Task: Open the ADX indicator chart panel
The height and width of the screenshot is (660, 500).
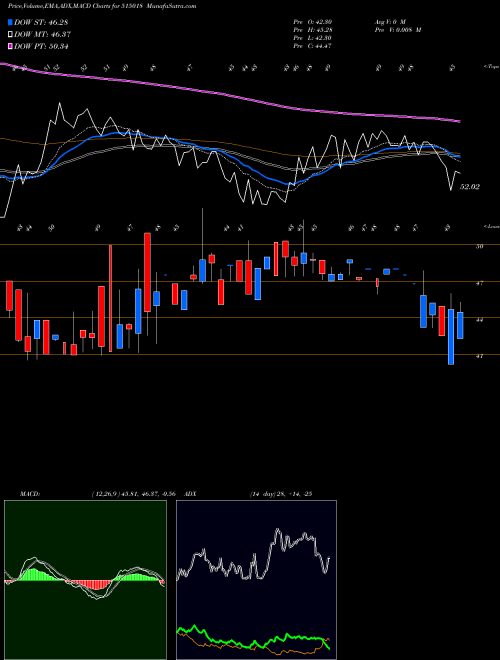Action: [x=256, y=580]
